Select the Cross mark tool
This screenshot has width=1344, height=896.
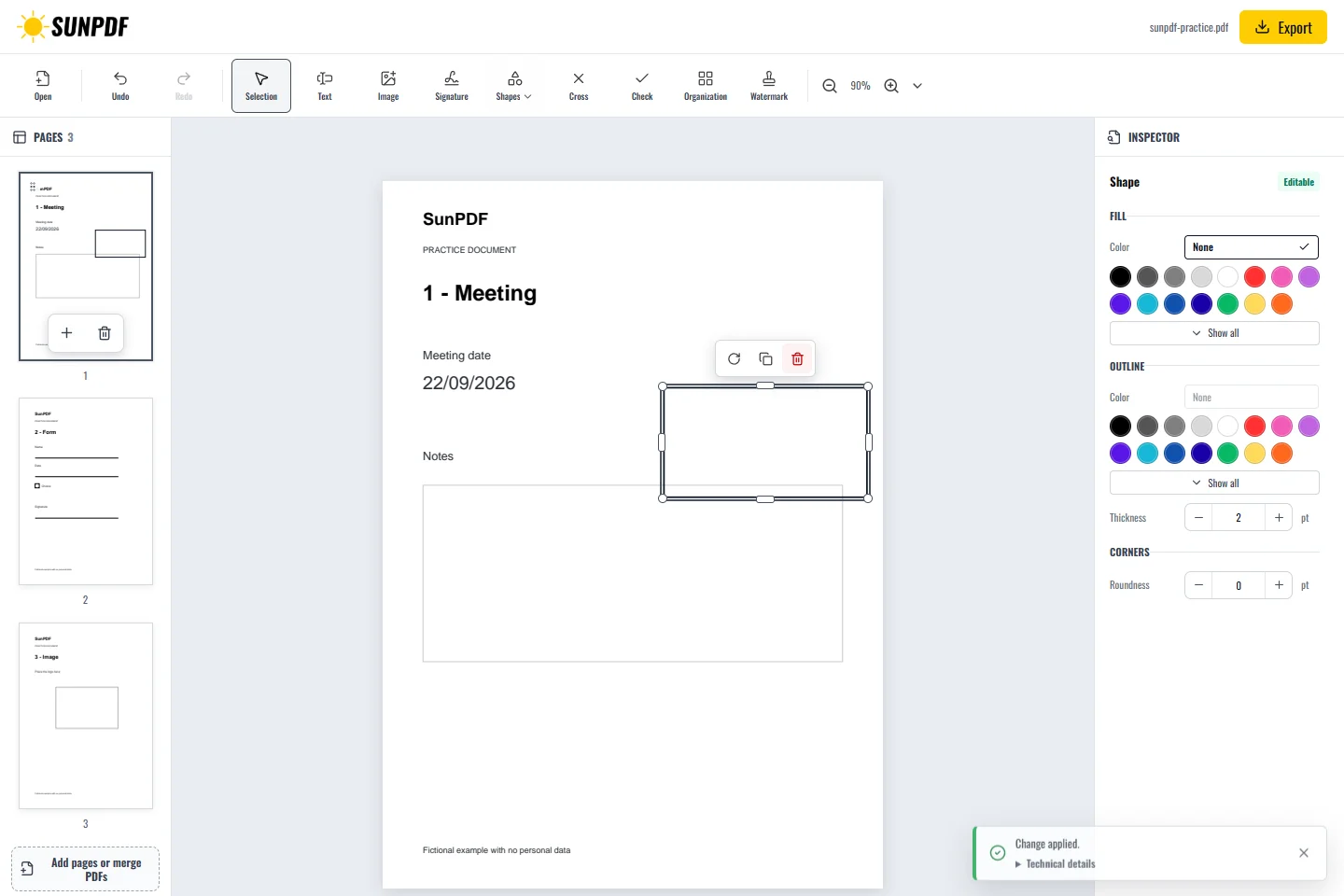579,86
